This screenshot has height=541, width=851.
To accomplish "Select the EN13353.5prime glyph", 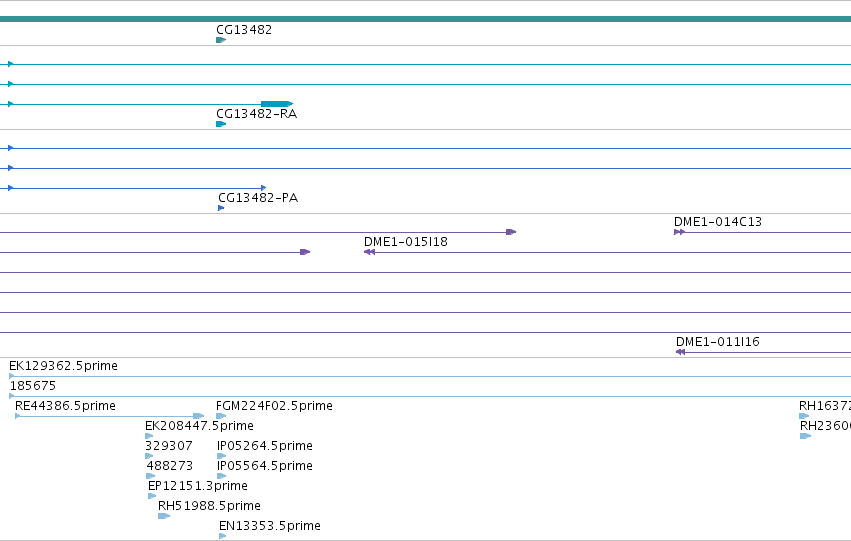I will (x=223, y=536).
